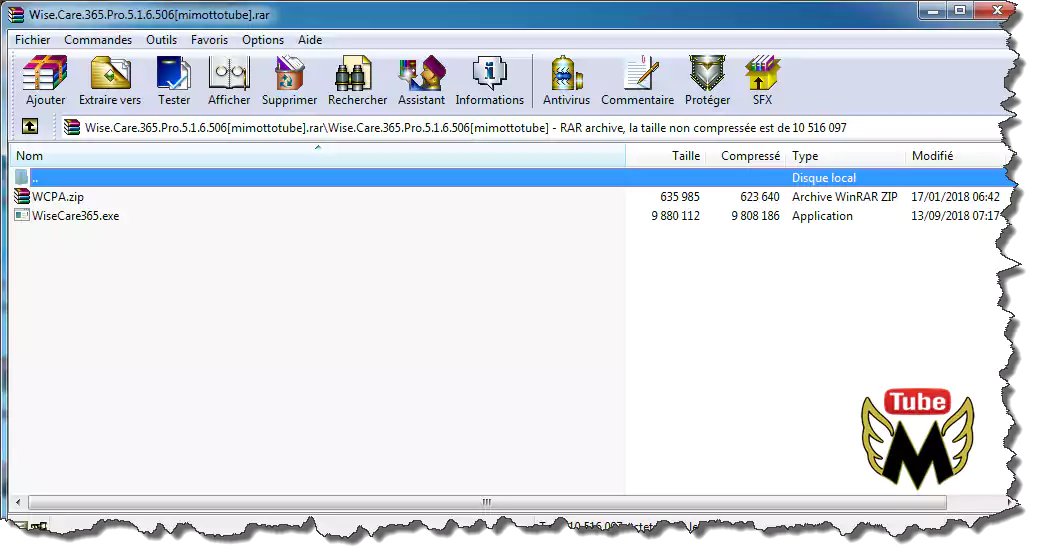Close the WinRAR window
The image size is (1043, 560).
tap(996, 11)
